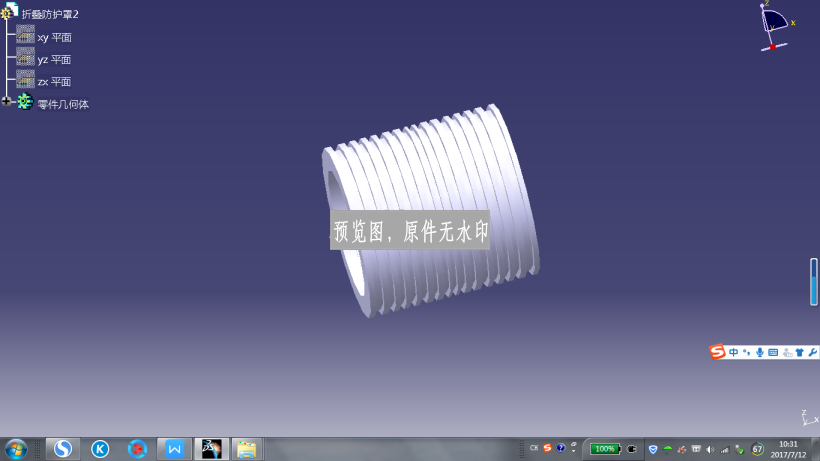Select the zx 平面 label in the tree
The image size is (820, 461).
pyautogui.click(x=54, y=82)
